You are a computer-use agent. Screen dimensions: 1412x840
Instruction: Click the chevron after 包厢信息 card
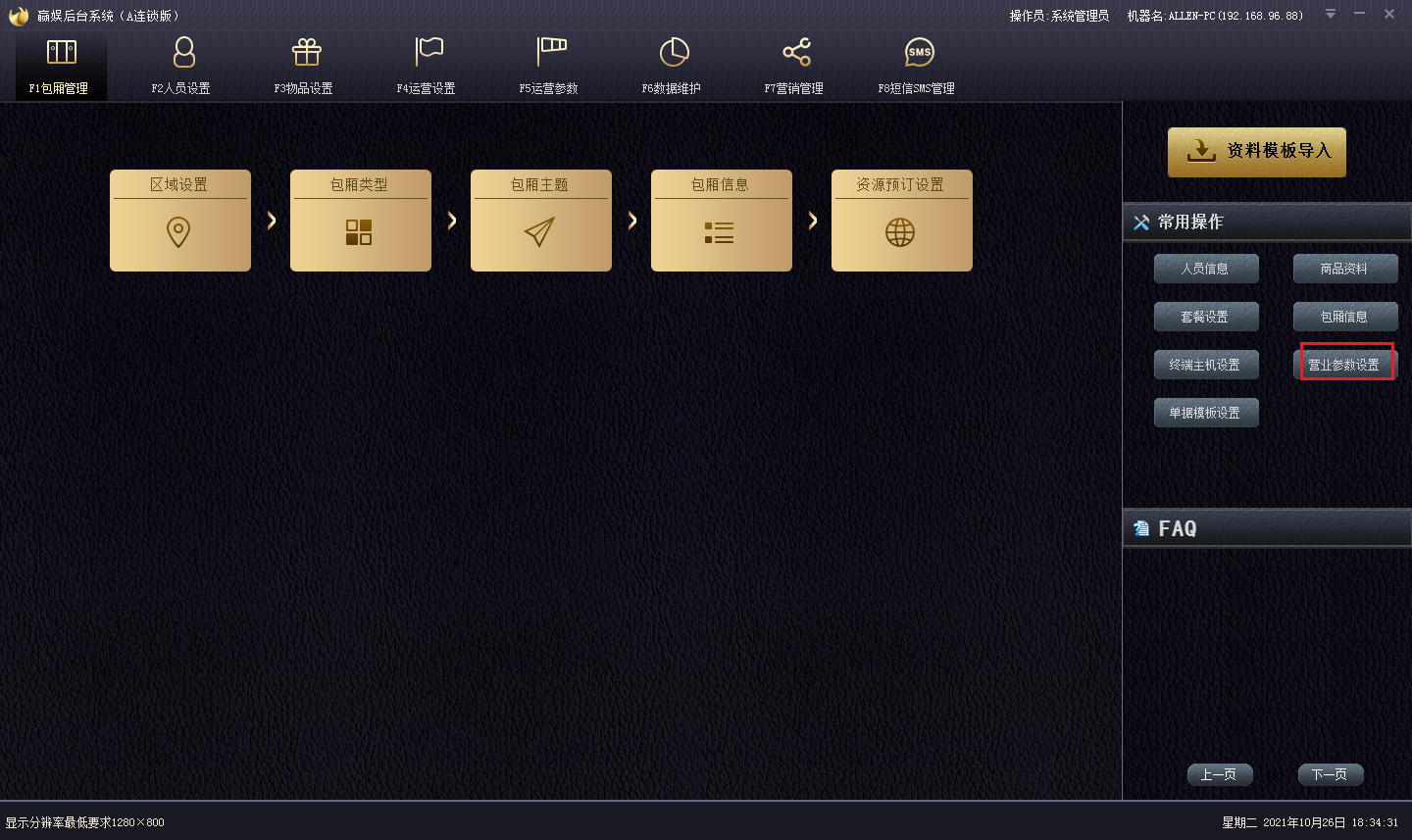click(x=813, y=221)
